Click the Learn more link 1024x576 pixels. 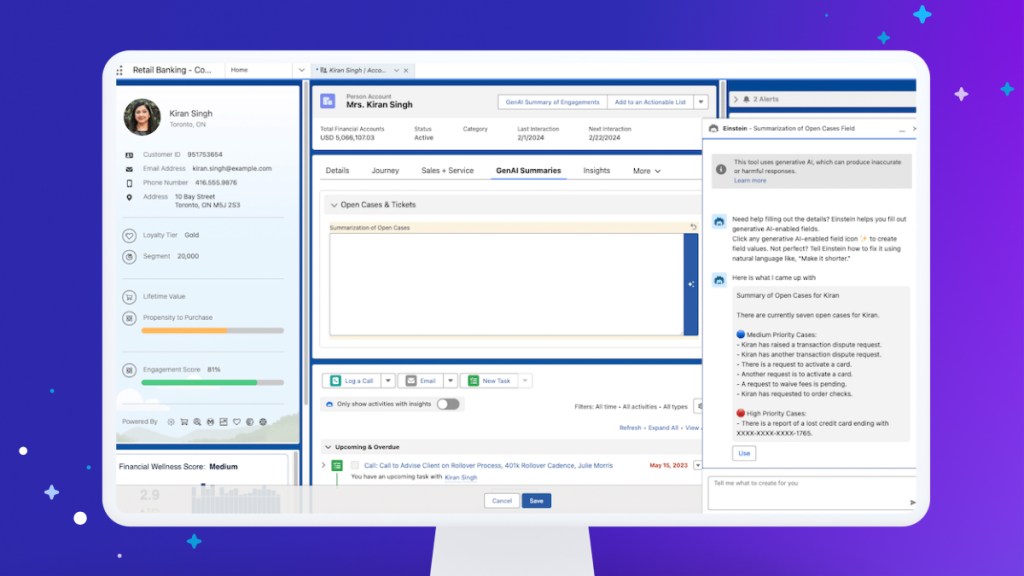point(749,181)
